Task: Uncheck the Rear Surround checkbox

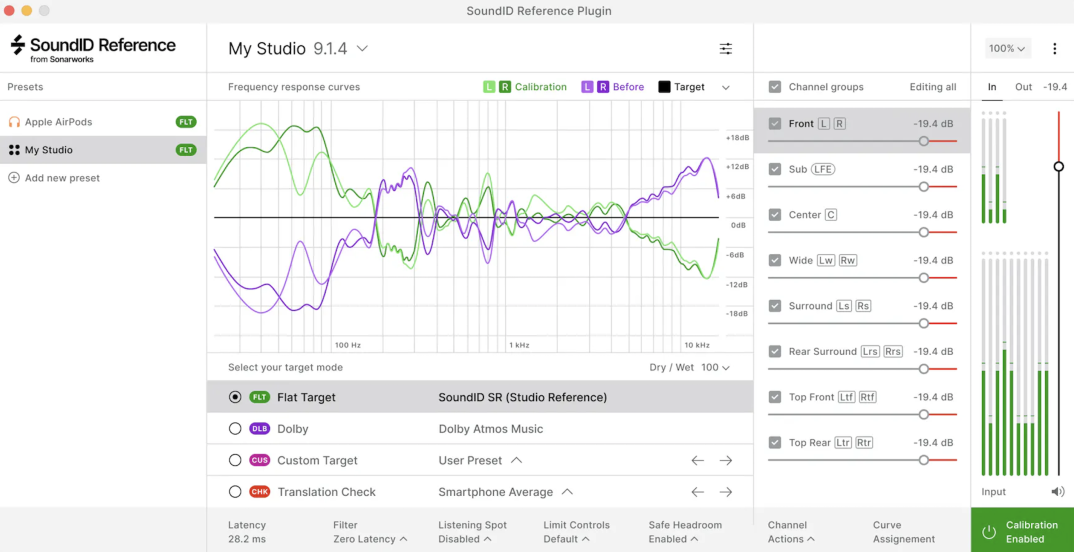Action: coord(775,351)
